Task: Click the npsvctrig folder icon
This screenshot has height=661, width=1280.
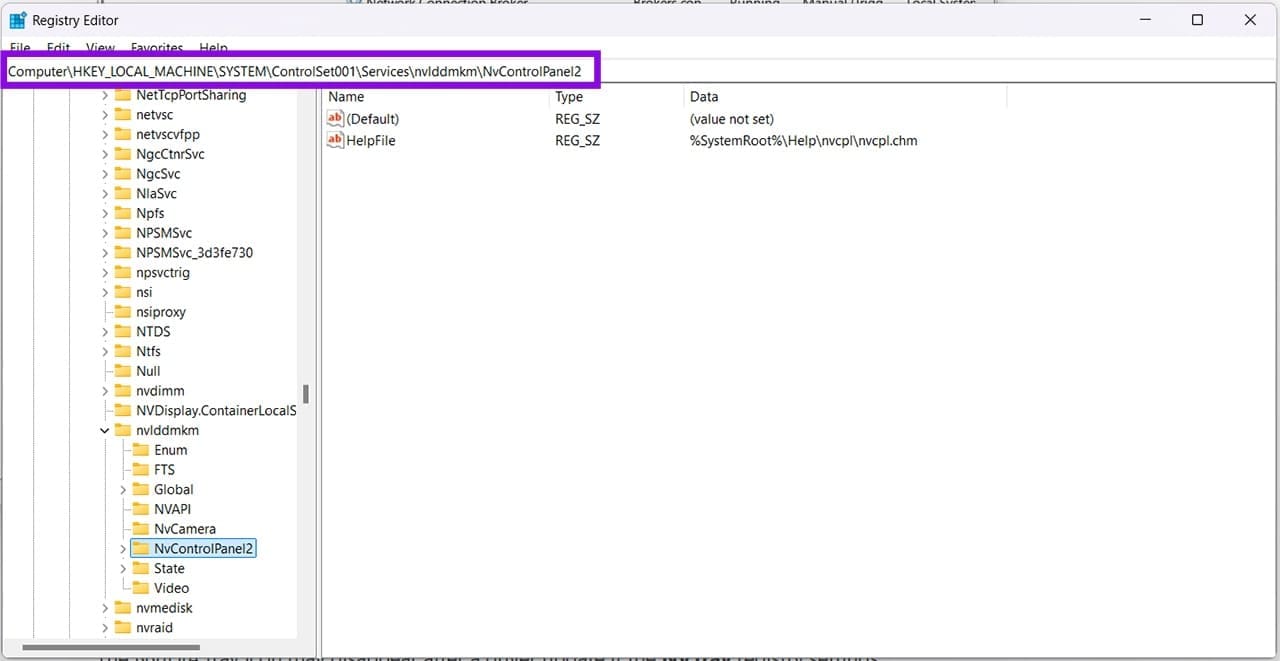Action: point(122,272)
